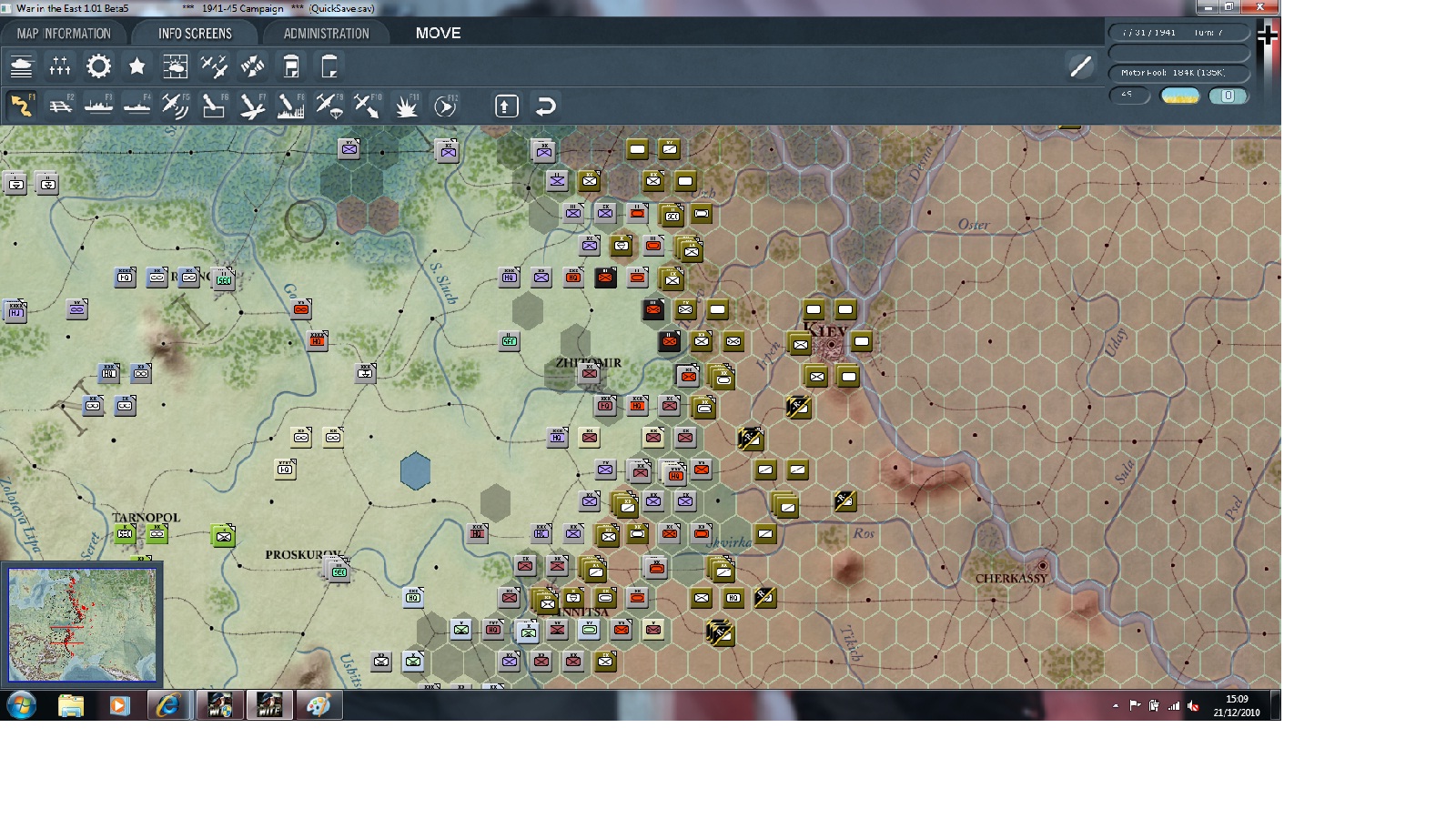Viewport: 1456px width, 819px height.
Task: Select the SEC unit at Proskurov
Action: [x=339, y=571]
